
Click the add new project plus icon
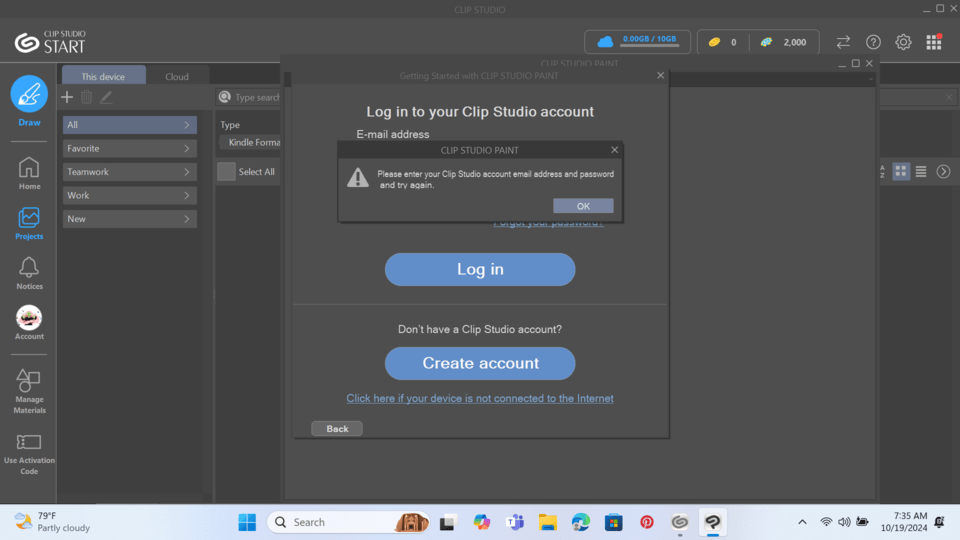[x=67, y=97]
